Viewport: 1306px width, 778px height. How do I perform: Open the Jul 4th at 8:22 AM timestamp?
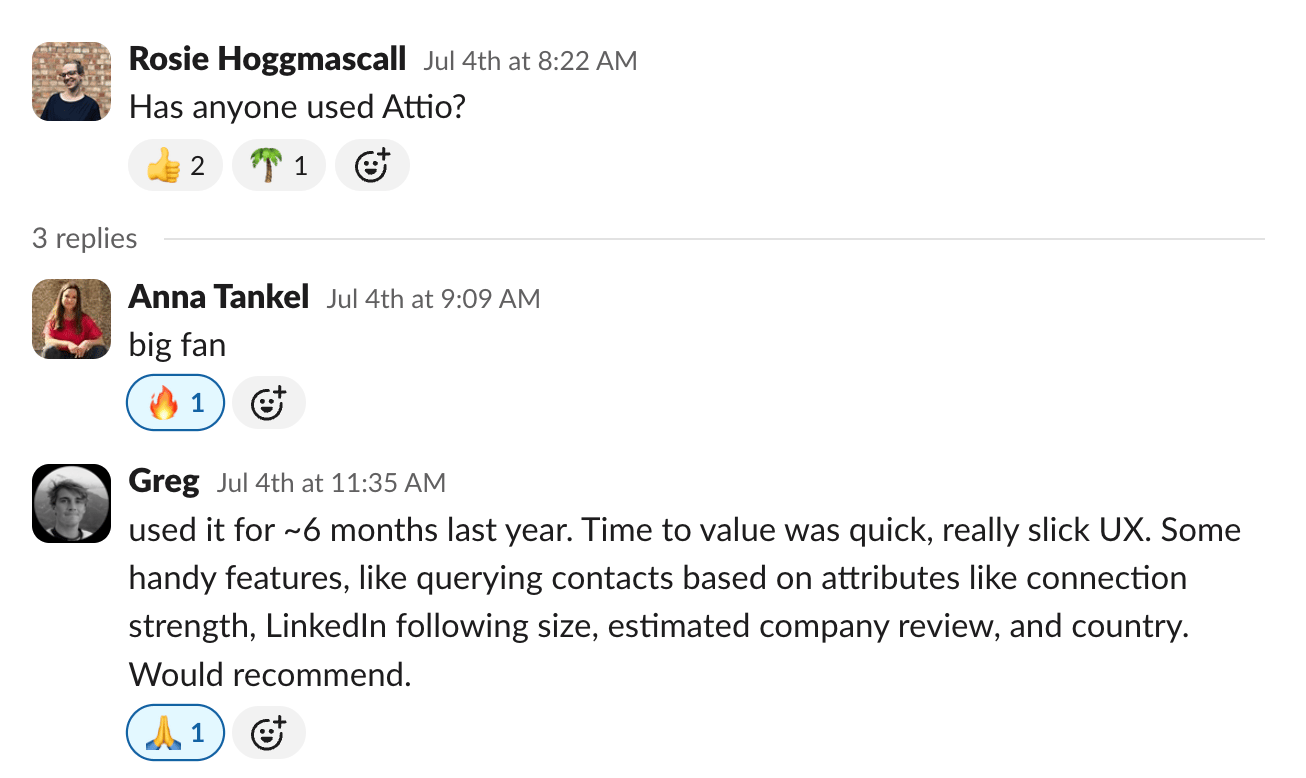(x=530, y=61)
